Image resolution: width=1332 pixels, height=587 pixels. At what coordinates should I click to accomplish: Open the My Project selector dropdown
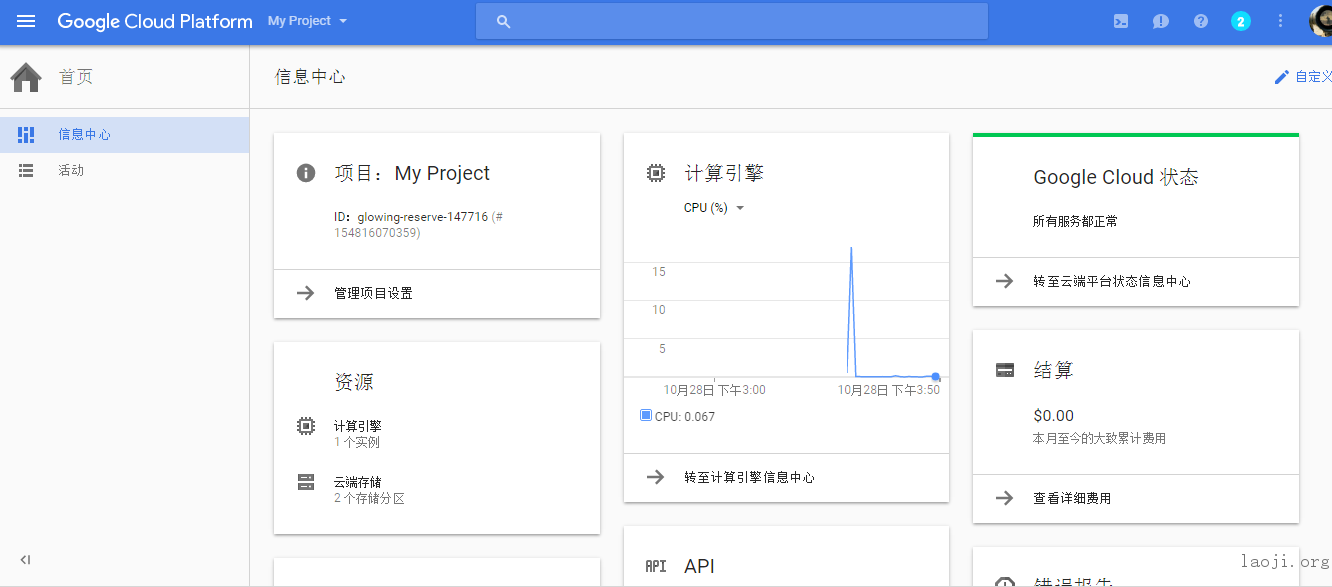tap(308, 21)
